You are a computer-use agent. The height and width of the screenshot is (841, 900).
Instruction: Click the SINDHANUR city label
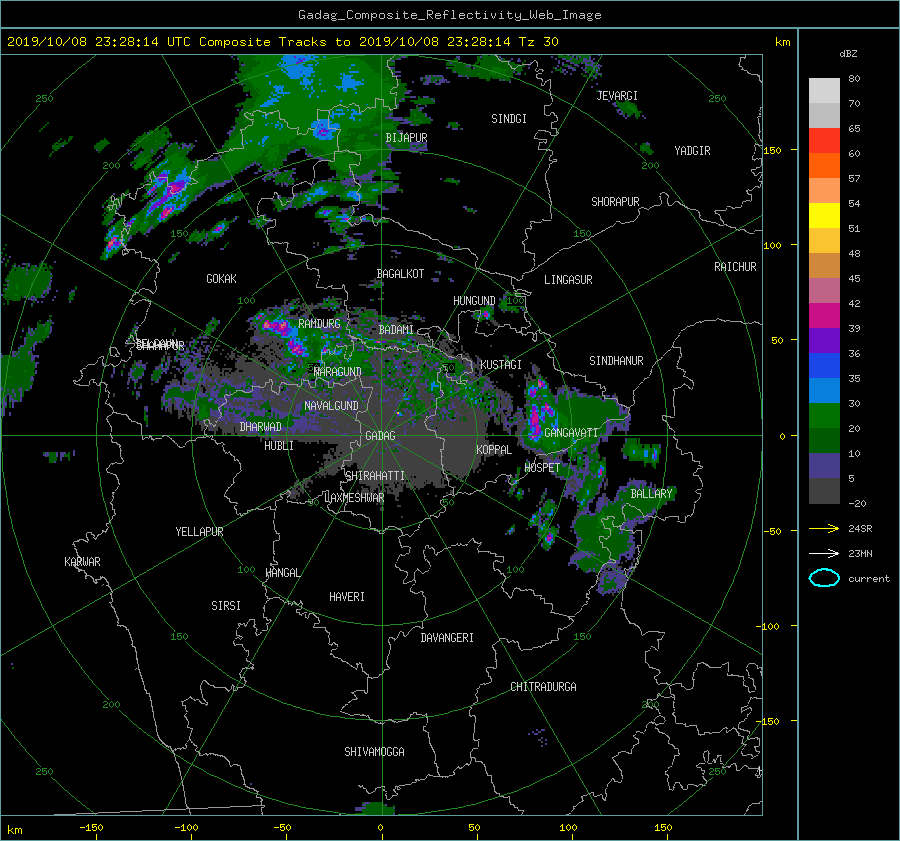tap(616, 361)
